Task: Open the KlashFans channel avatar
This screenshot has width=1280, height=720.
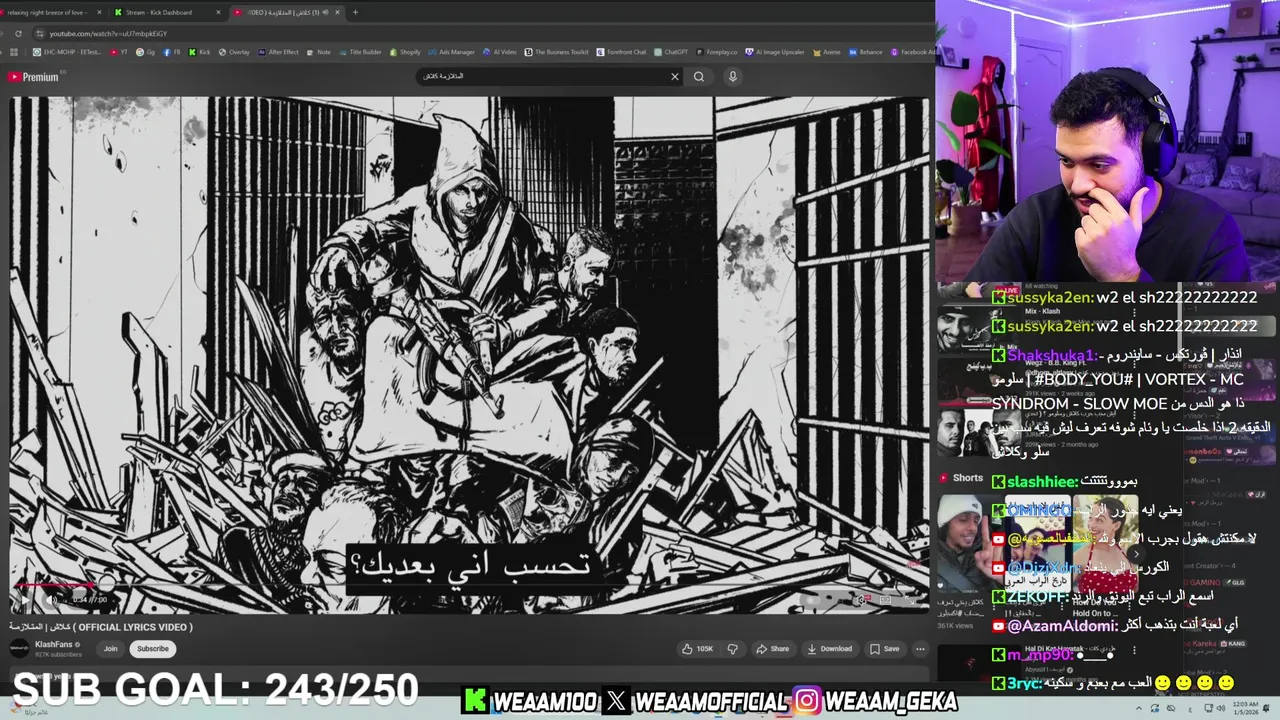Action: tap(20, 648)
